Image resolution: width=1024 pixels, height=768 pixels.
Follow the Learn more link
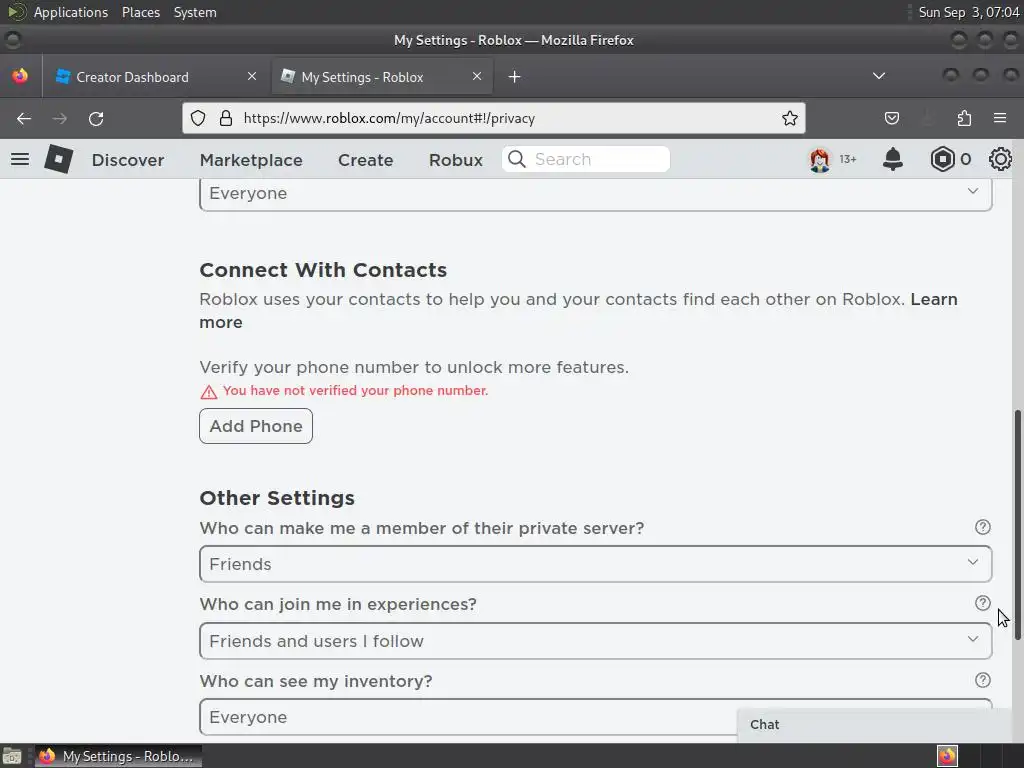(x=934, y=299)
